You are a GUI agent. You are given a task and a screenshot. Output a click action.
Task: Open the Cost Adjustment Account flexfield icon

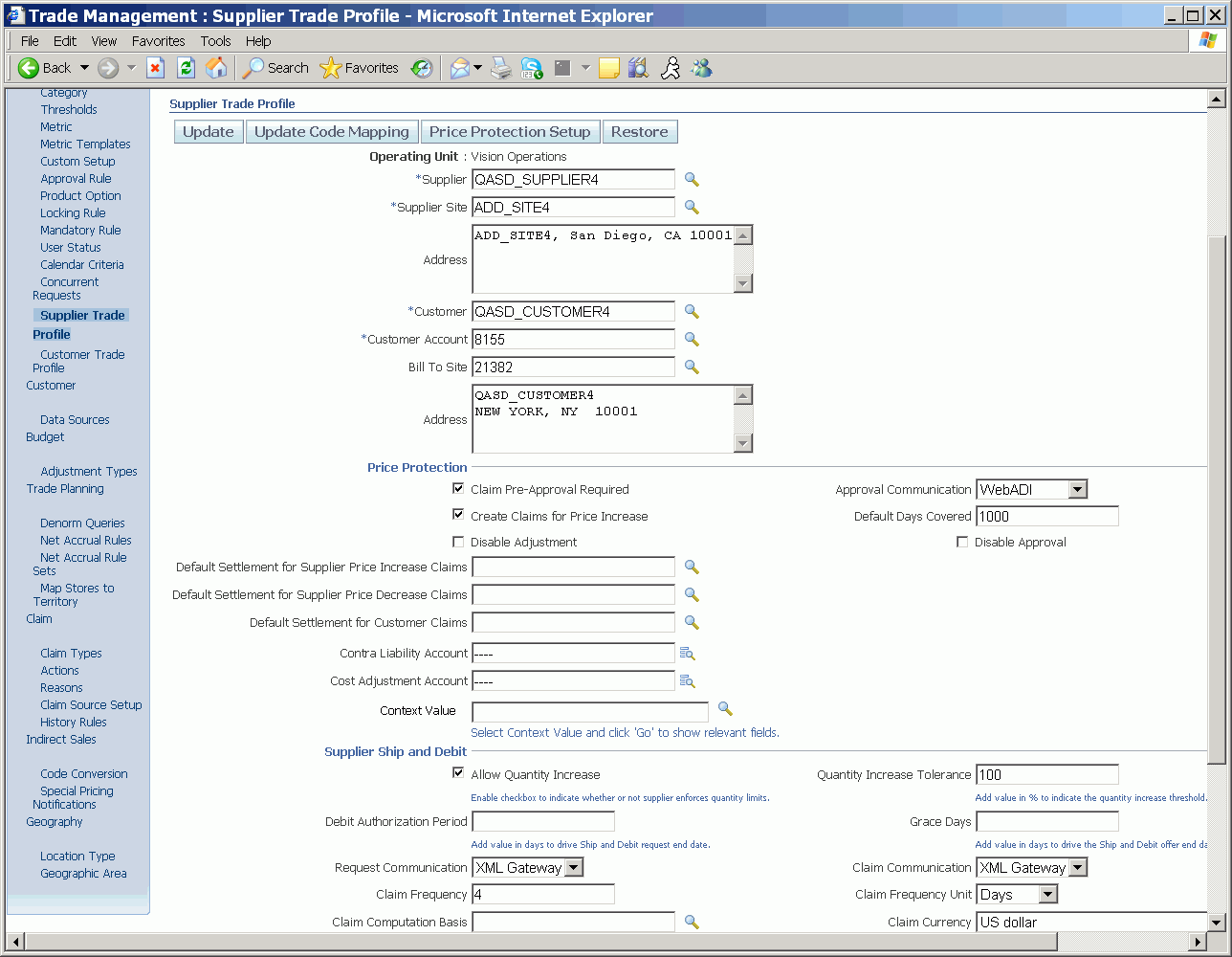[687, 681]
